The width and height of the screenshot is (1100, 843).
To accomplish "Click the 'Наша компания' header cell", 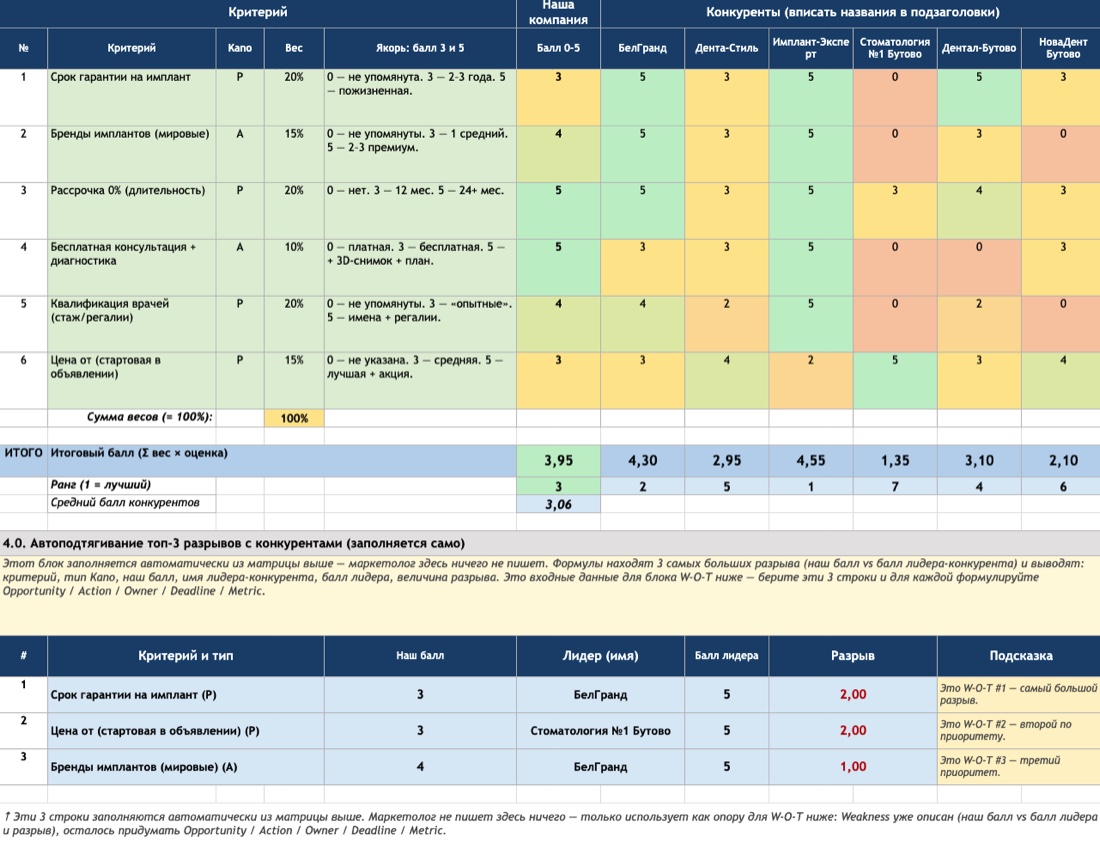I will point(558,13).
